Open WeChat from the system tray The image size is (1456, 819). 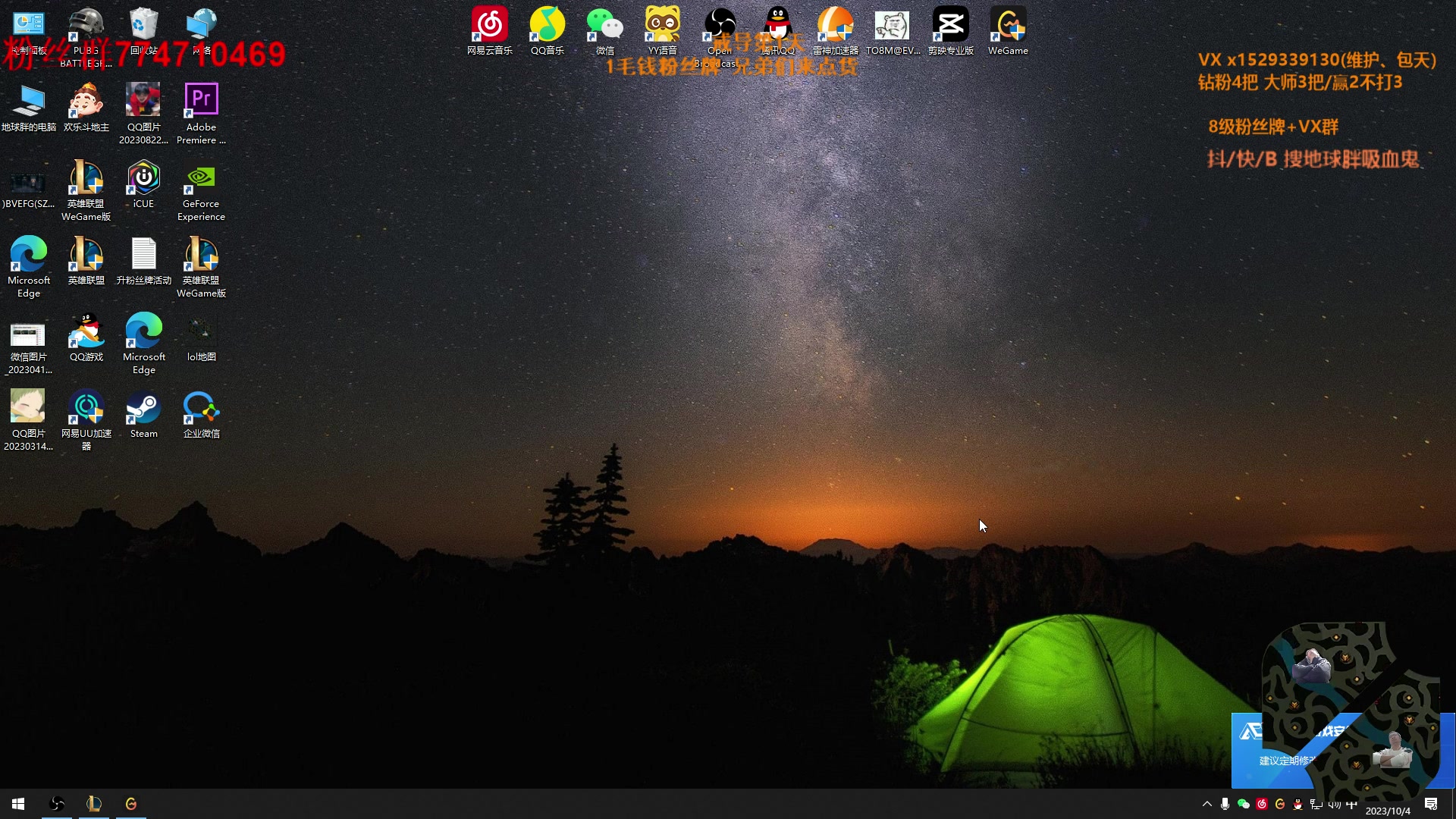point(1244,804)
